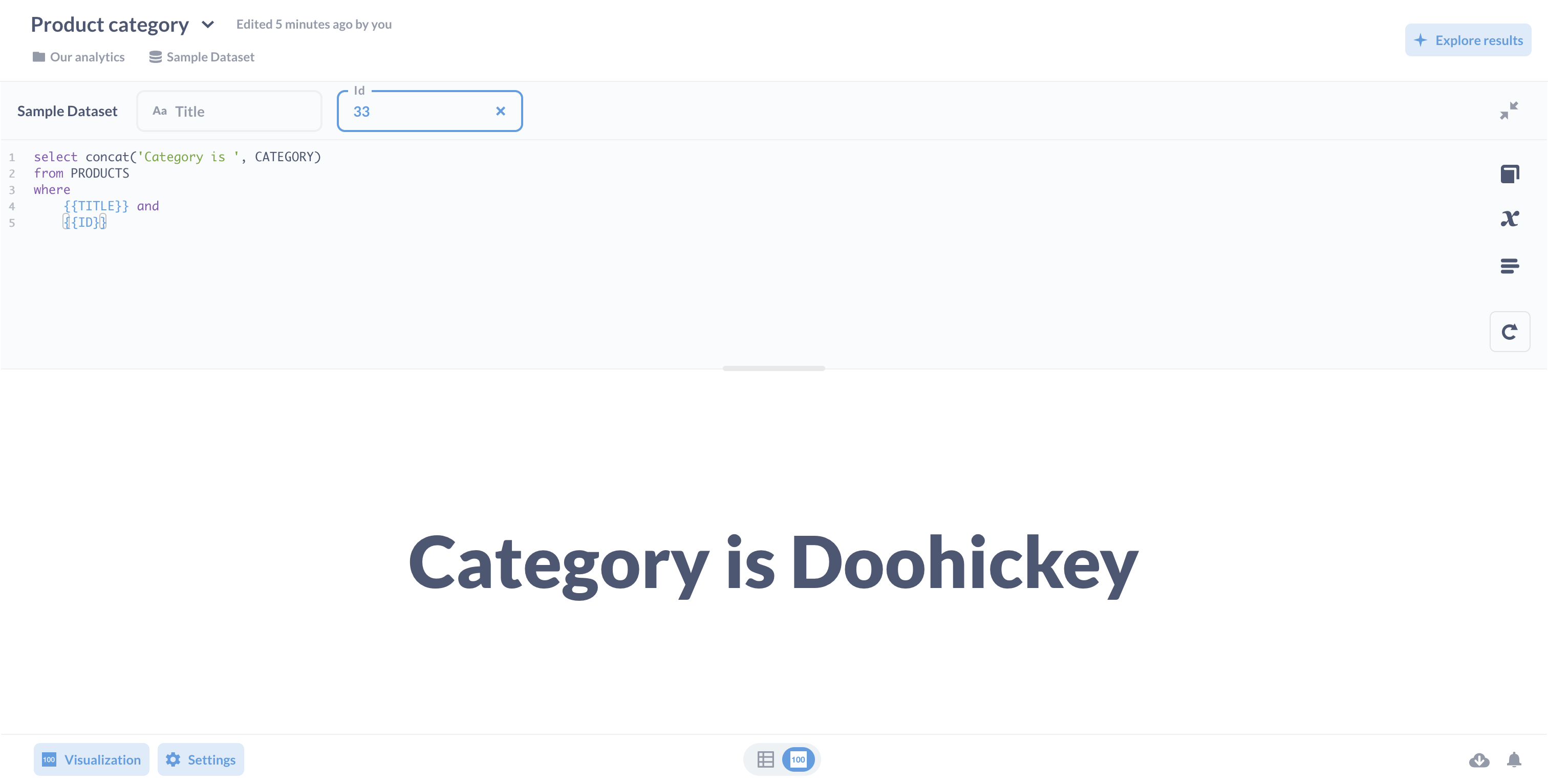Click the Id input field
Viewport: 1548px width, 784px height.
[x=429, y=110]
